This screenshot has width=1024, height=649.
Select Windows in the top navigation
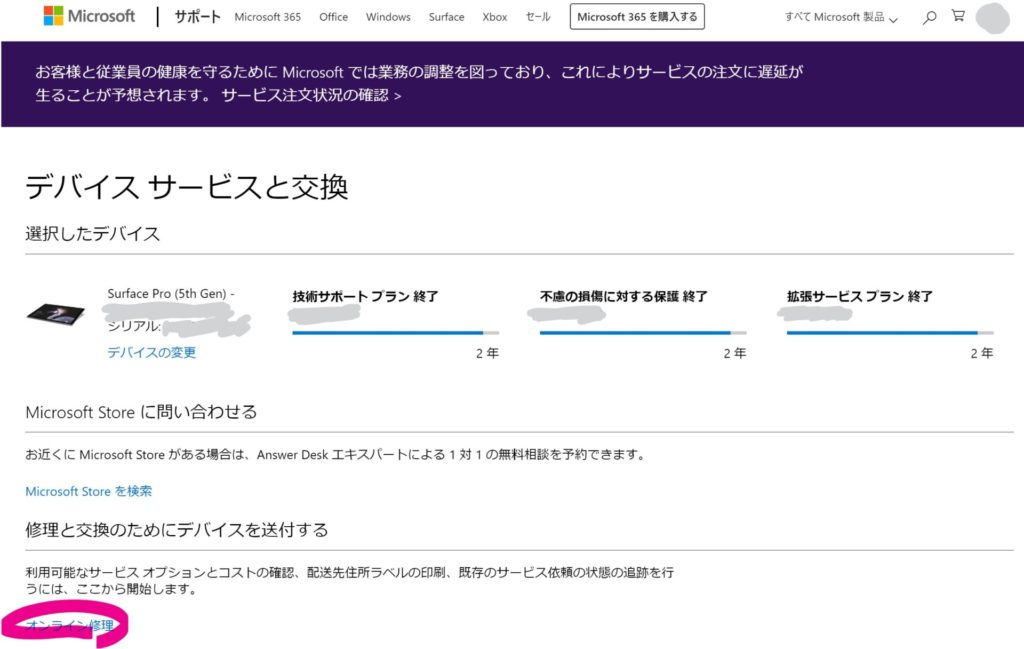pos(387,17)
